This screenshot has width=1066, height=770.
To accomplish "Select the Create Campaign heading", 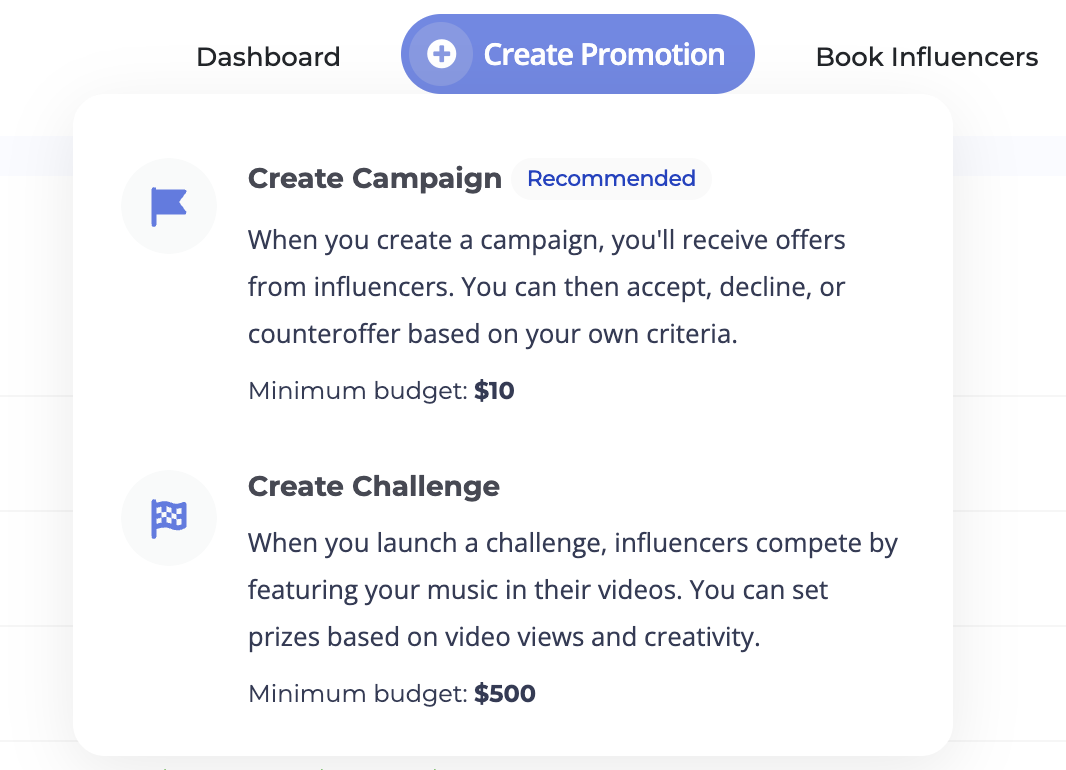I will pyautogui.click(x=374, y=179).
